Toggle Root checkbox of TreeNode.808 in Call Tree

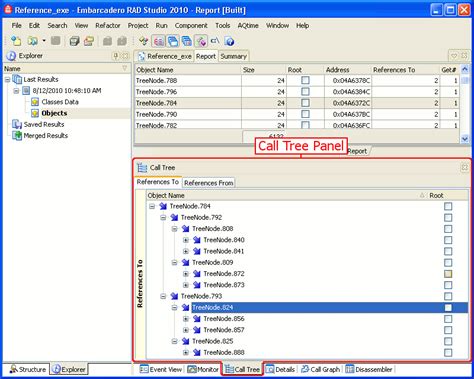point(448,229)
